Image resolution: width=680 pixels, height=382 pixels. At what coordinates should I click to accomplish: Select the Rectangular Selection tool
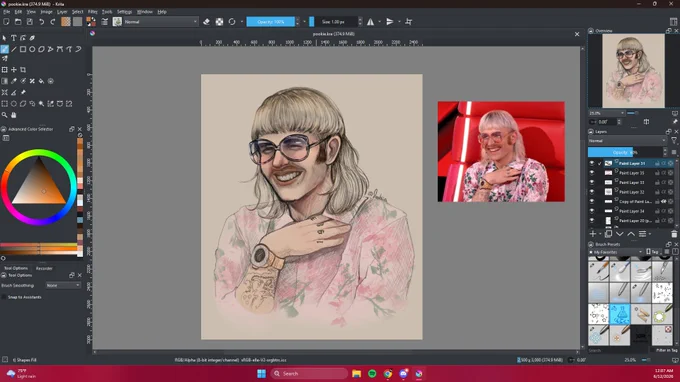[x=4, y=104]
